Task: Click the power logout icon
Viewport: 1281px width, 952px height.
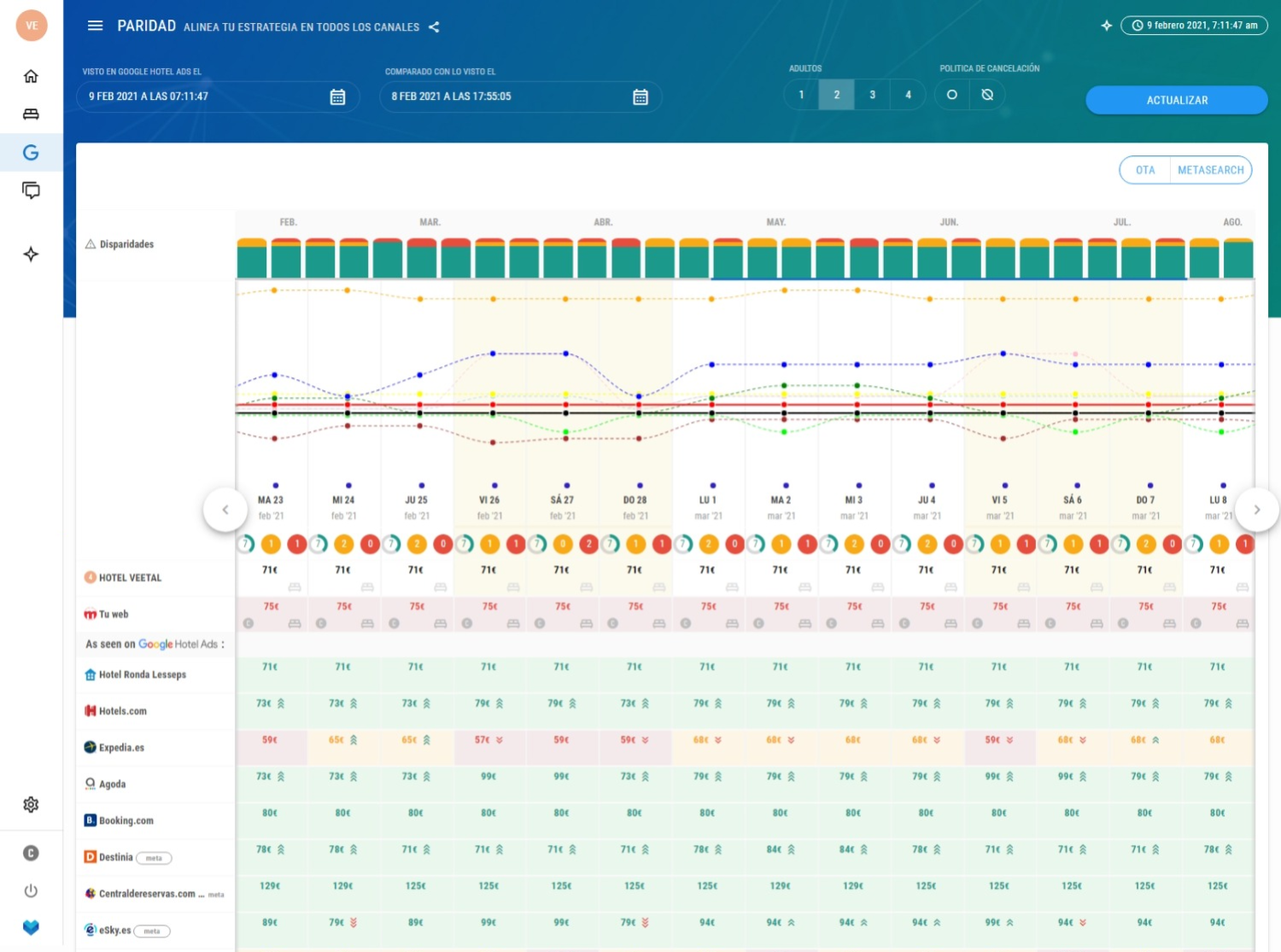Action: [x=31, y=891]
